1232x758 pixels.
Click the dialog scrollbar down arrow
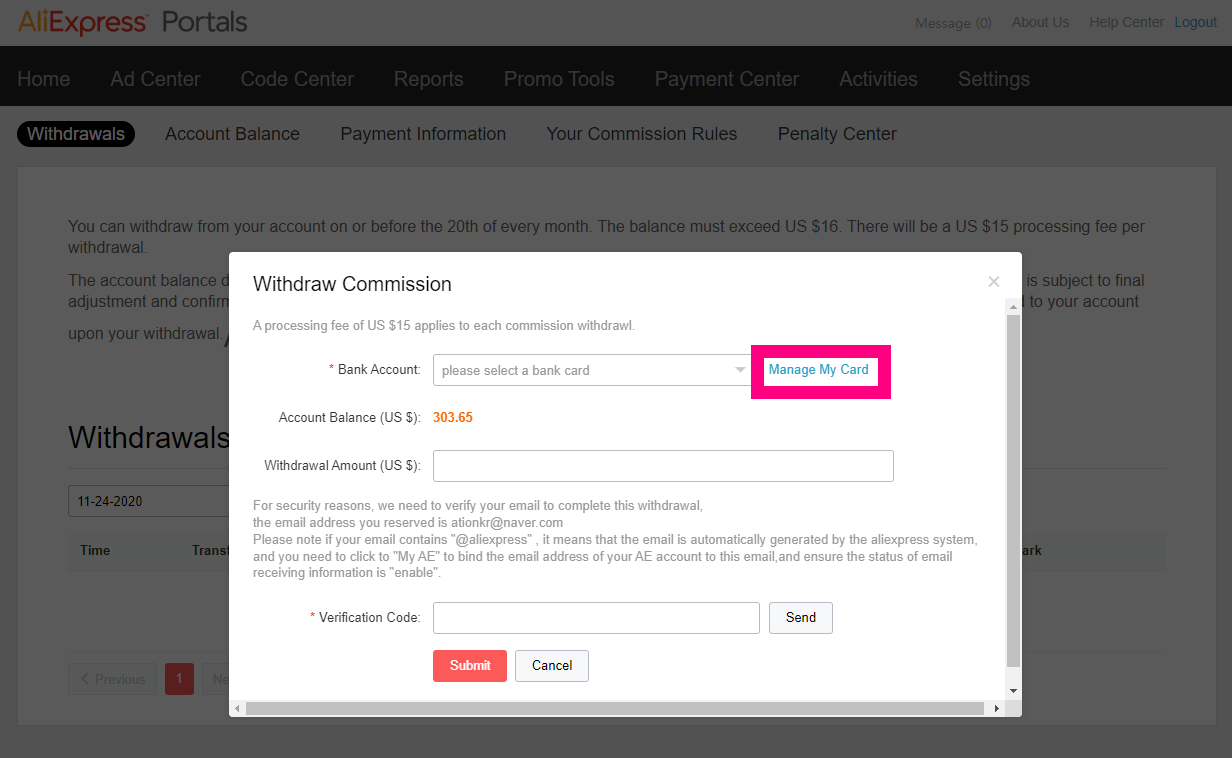tap(1013, 691)
